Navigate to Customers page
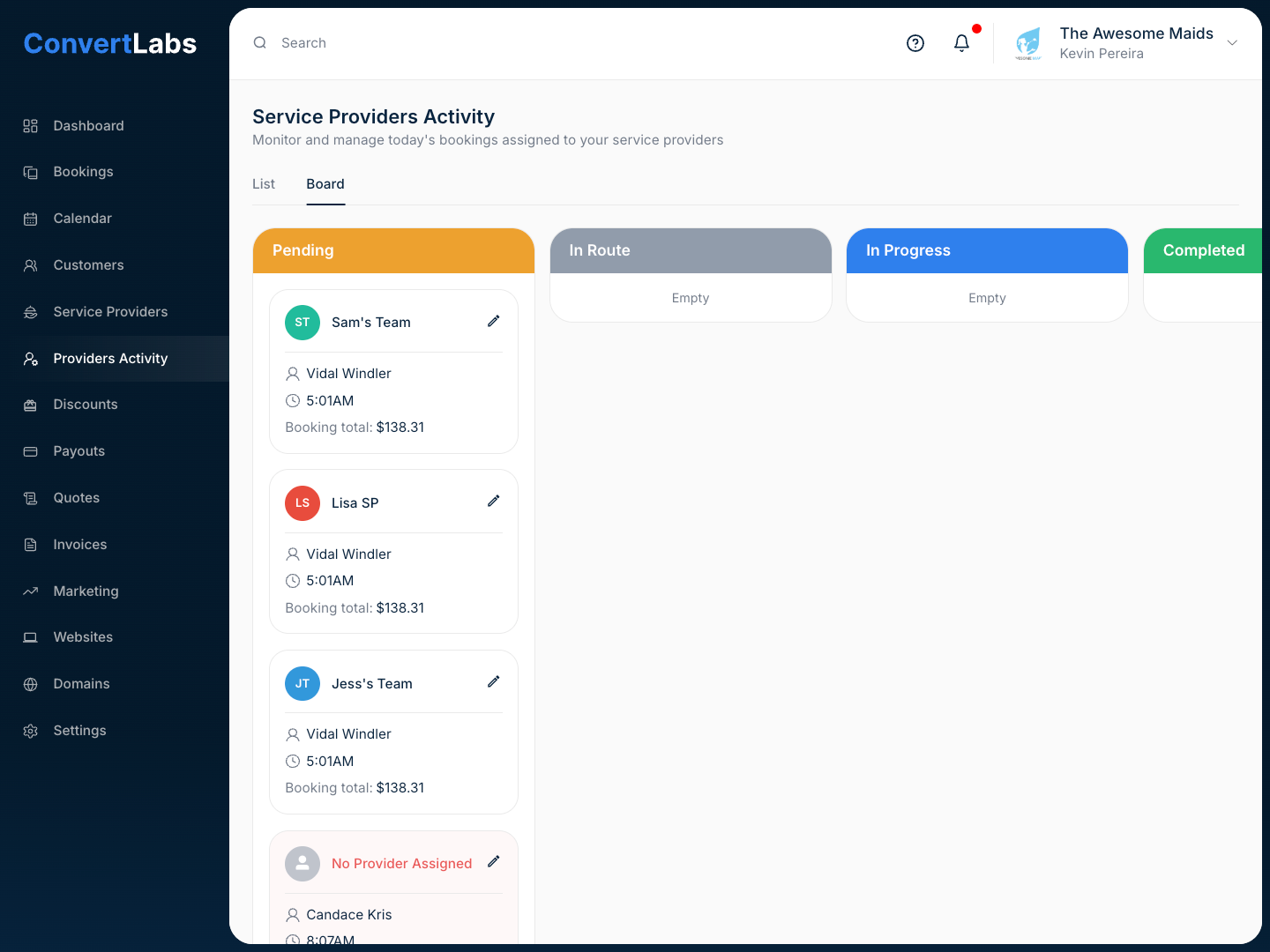 point(115,265)
